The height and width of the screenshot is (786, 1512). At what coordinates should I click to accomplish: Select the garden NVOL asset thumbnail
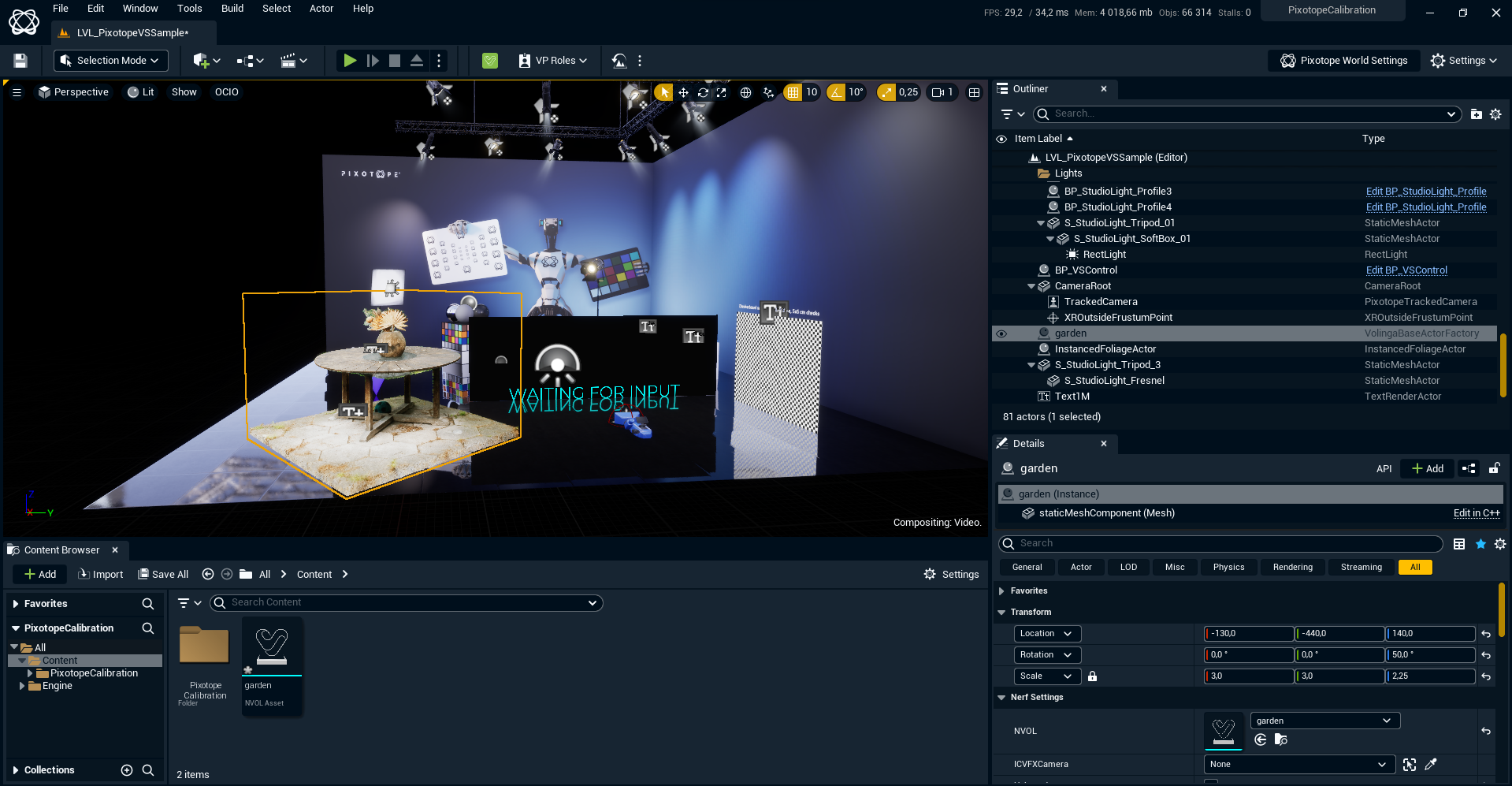(x=272, y=646)
